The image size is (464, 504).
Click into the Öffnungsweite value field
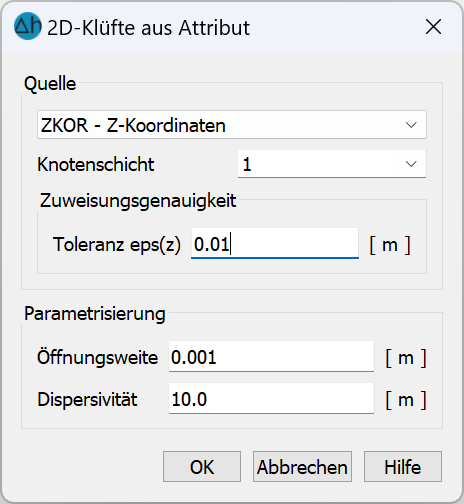[x=271, y=357]
